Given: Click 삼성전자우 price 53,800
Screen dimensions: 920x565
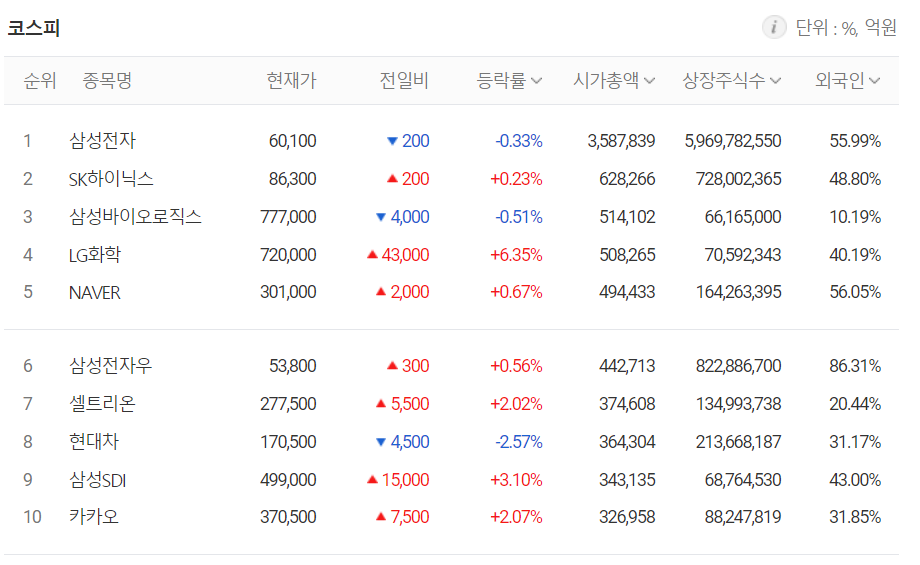Looking at the screenshot, I should (292, 366).
